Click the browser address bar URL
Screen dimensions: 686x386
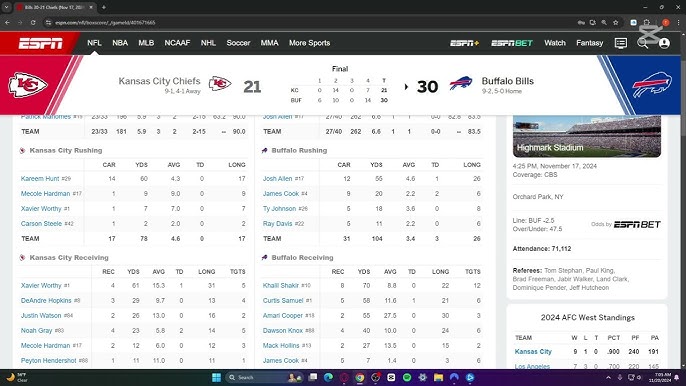(x=105, y=22)
